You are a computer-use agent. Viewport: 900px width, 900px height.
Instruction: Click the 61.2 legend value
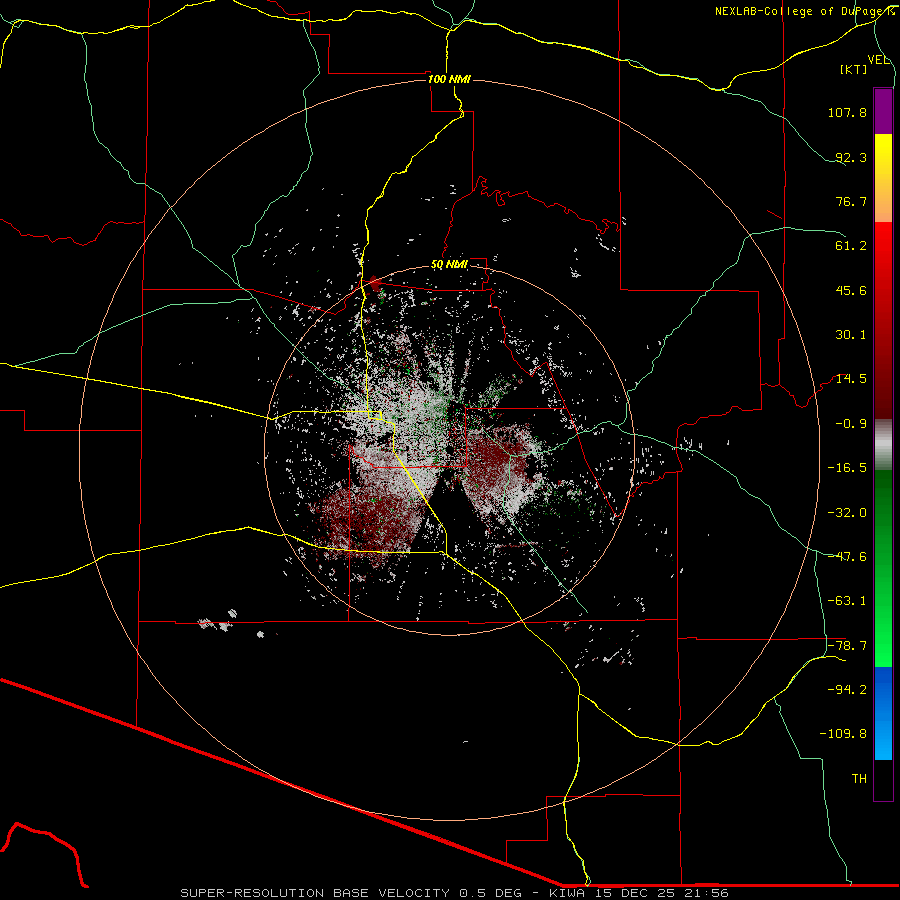click(851, 246)
